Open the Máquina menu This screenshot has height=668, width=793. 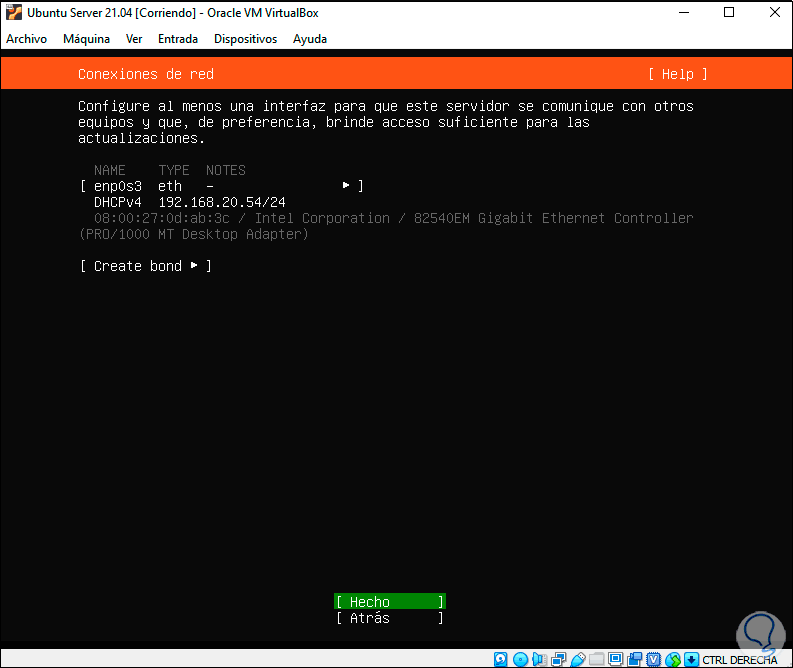click(x=86, y=39)
